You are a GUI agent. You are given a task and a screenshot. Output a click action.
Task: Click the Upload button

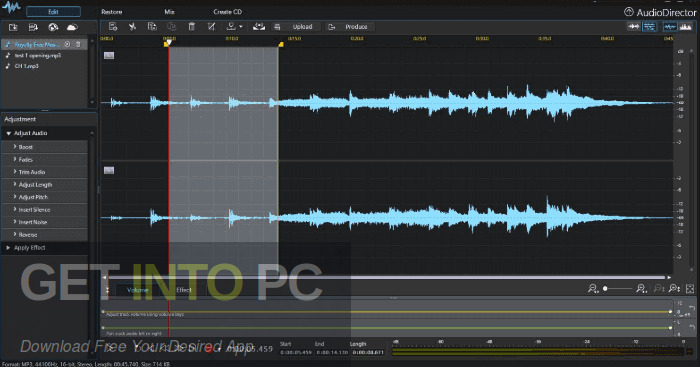[302, 27]
